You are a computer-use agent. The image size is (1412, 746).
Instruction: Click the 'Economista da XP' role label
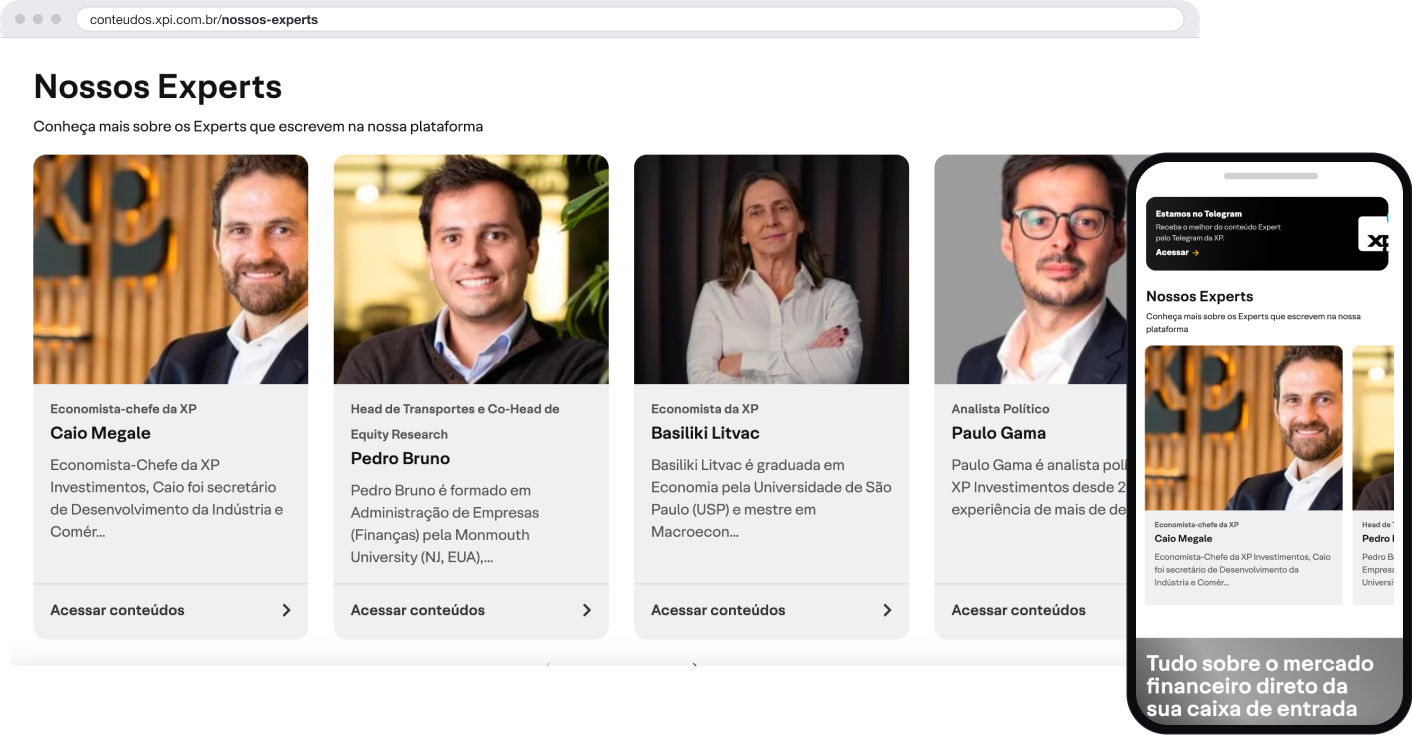(705, 409)
